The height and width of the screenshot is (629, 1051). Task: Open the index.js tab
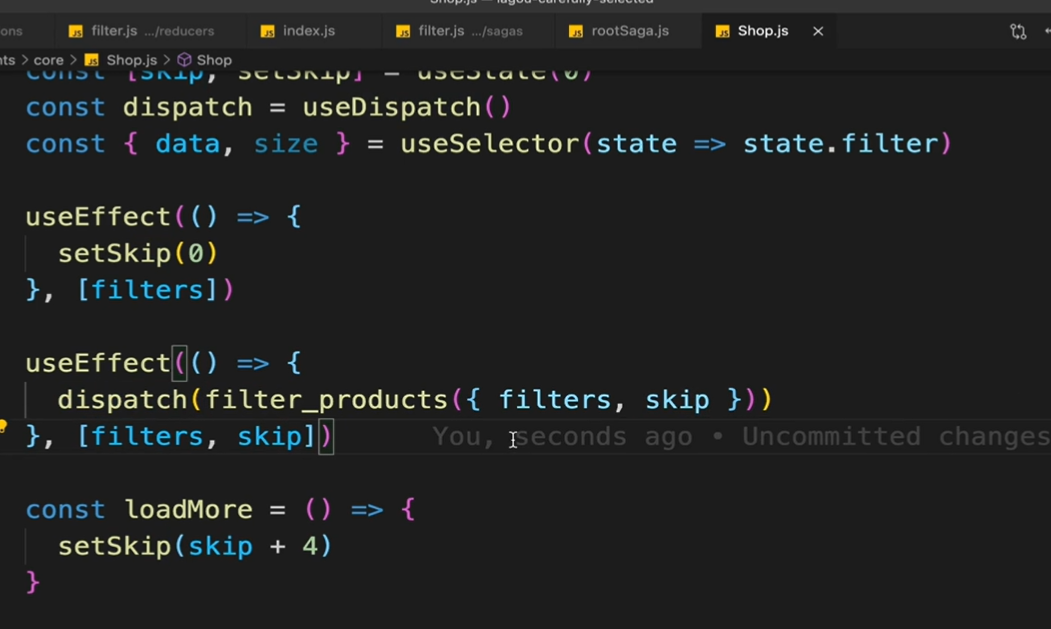coord(299,31)
